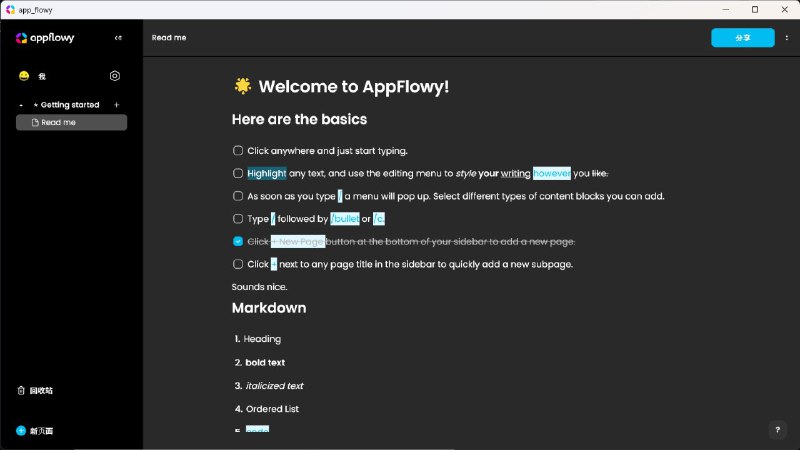Click the 'Sounds nice.' line
800x450 pixels.
pyautogui.click(x=259, y=287)
